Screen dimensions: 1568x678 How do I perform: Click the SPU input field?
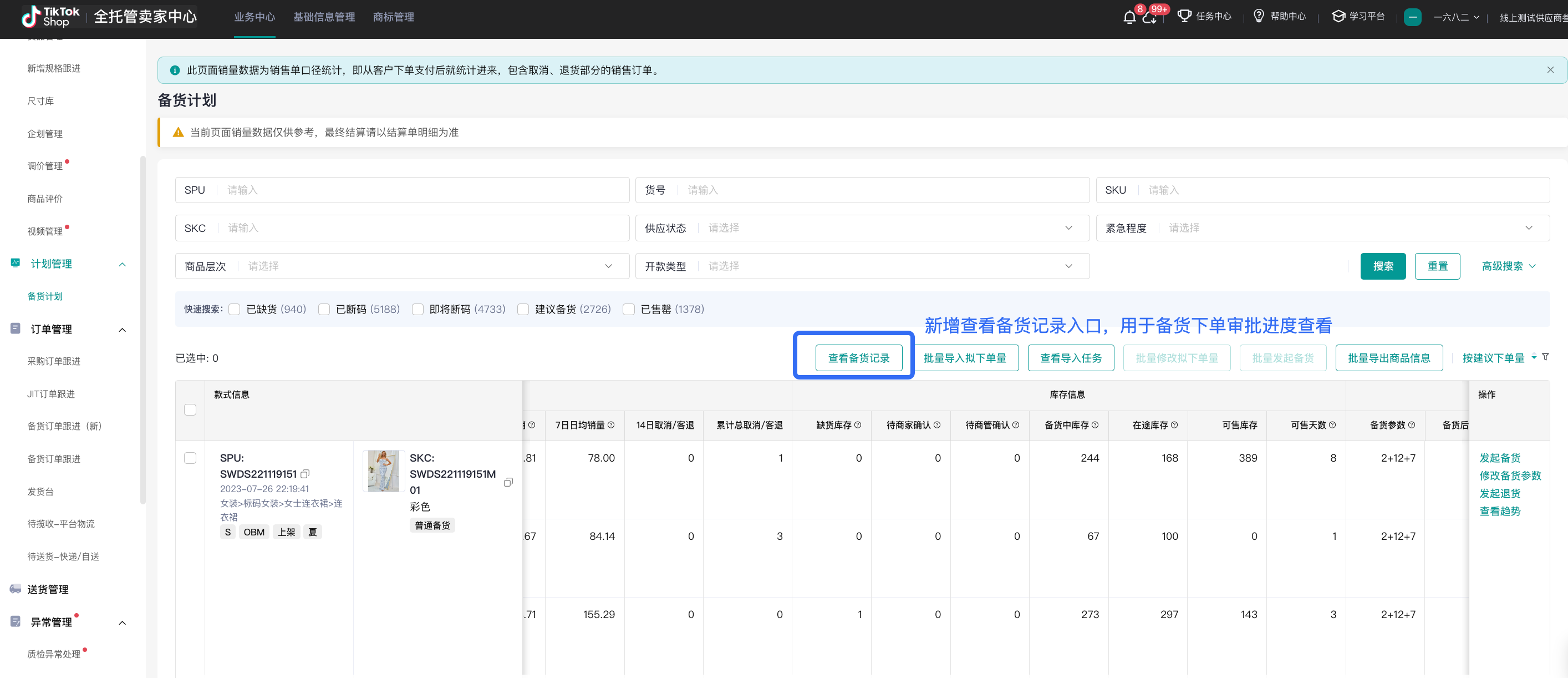(x=402, y=190)
